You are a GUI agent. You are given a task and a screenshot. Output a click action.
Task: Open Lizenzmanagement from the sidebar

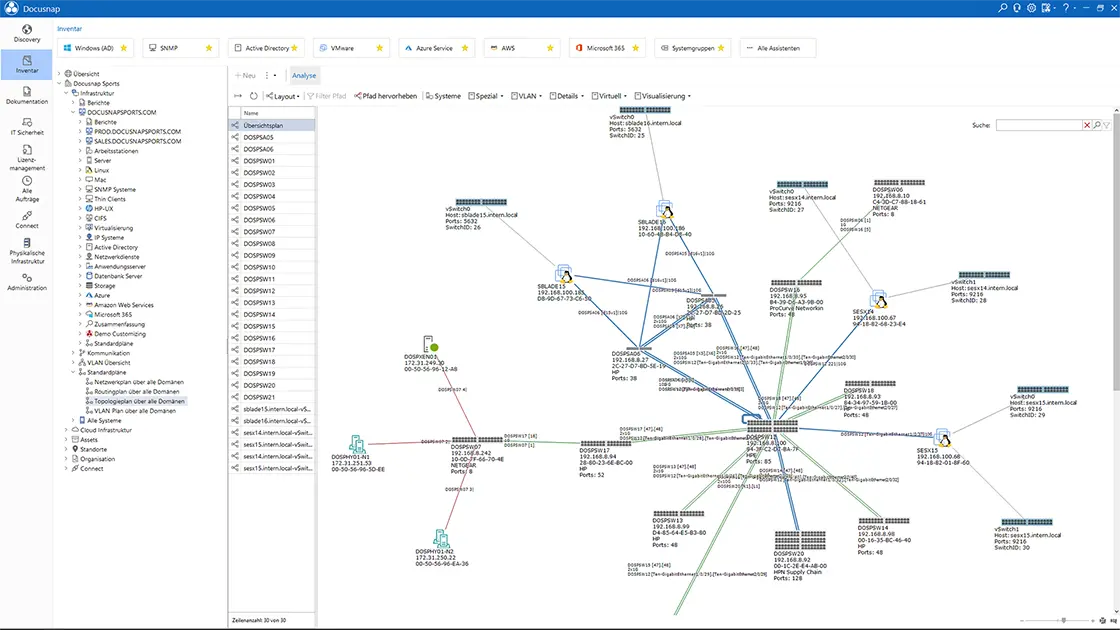tap(26, 157)
